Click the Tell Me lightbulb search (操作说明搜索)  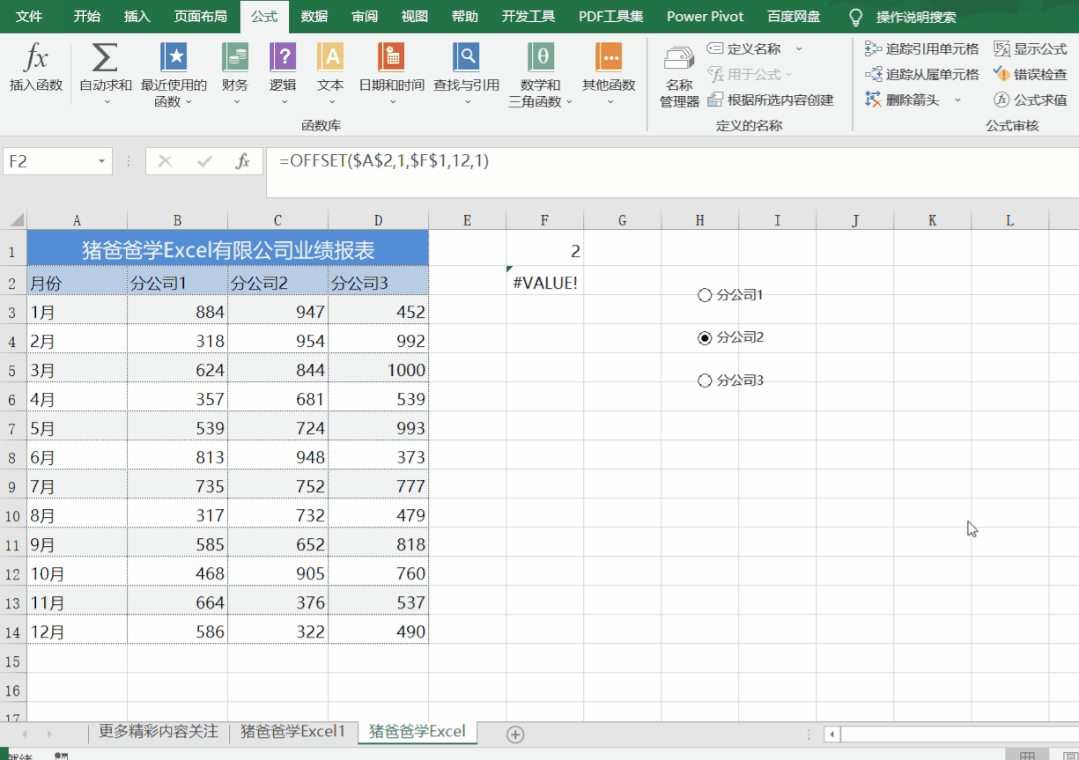(x=903, y=17)
